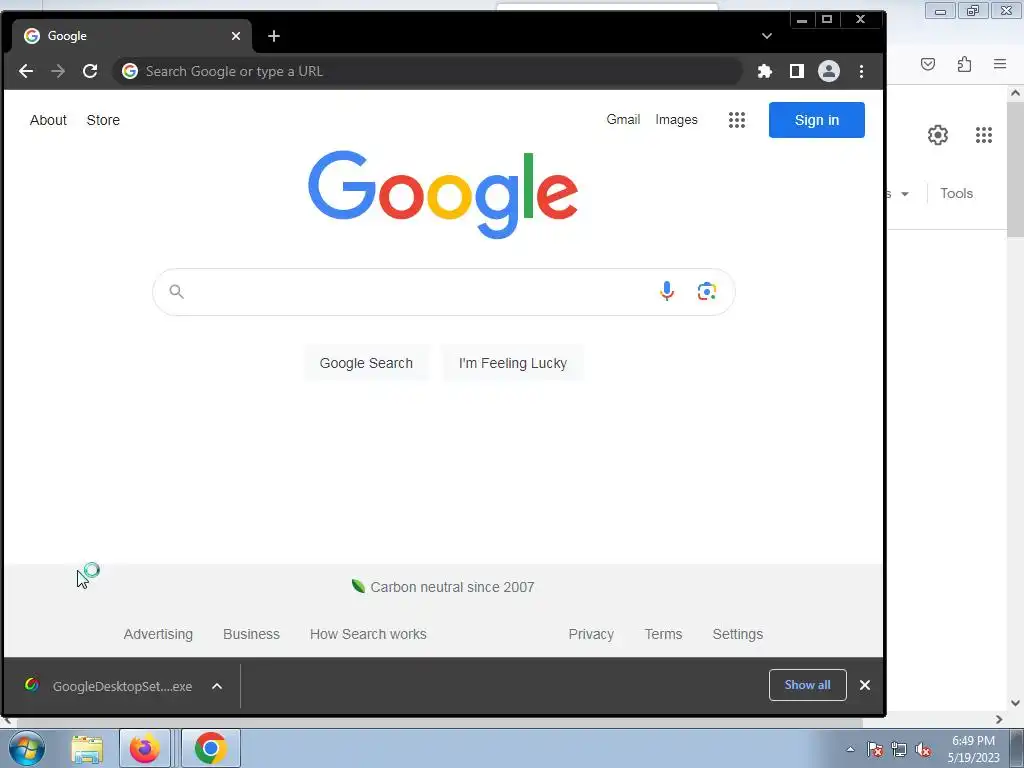This screenshot has height=768, width=1024.
Task: Show all downloads
Action: pos(808,685)
